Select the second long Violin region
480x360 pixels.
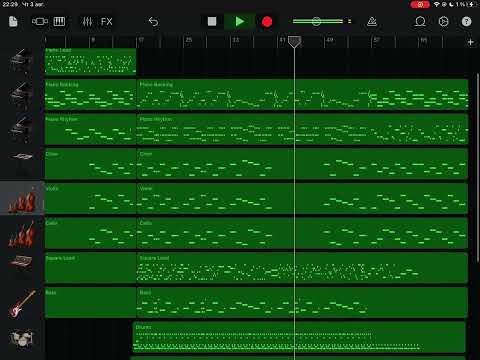pos(303,198)
